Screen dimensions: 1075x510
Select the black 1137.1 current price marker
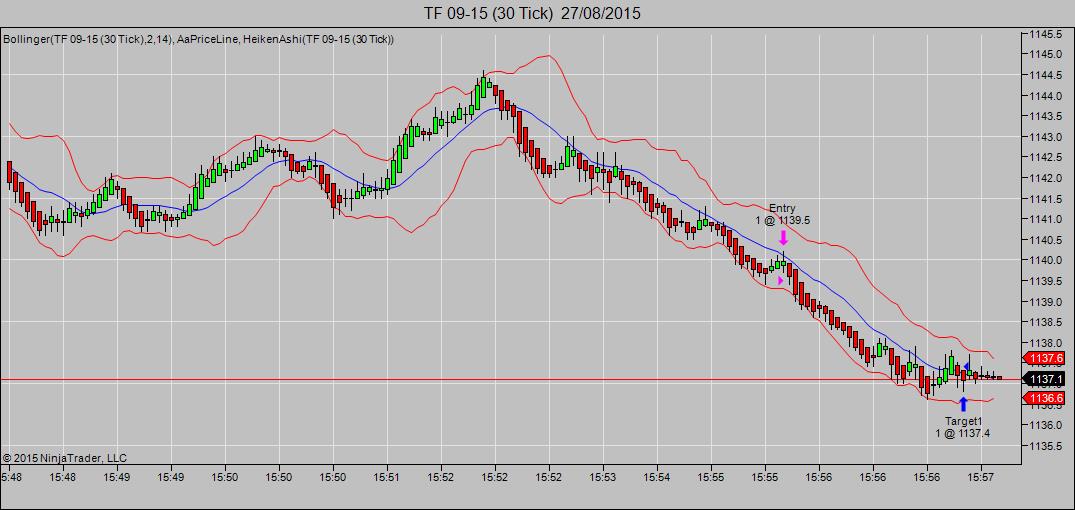click(x=1043, y=379)
